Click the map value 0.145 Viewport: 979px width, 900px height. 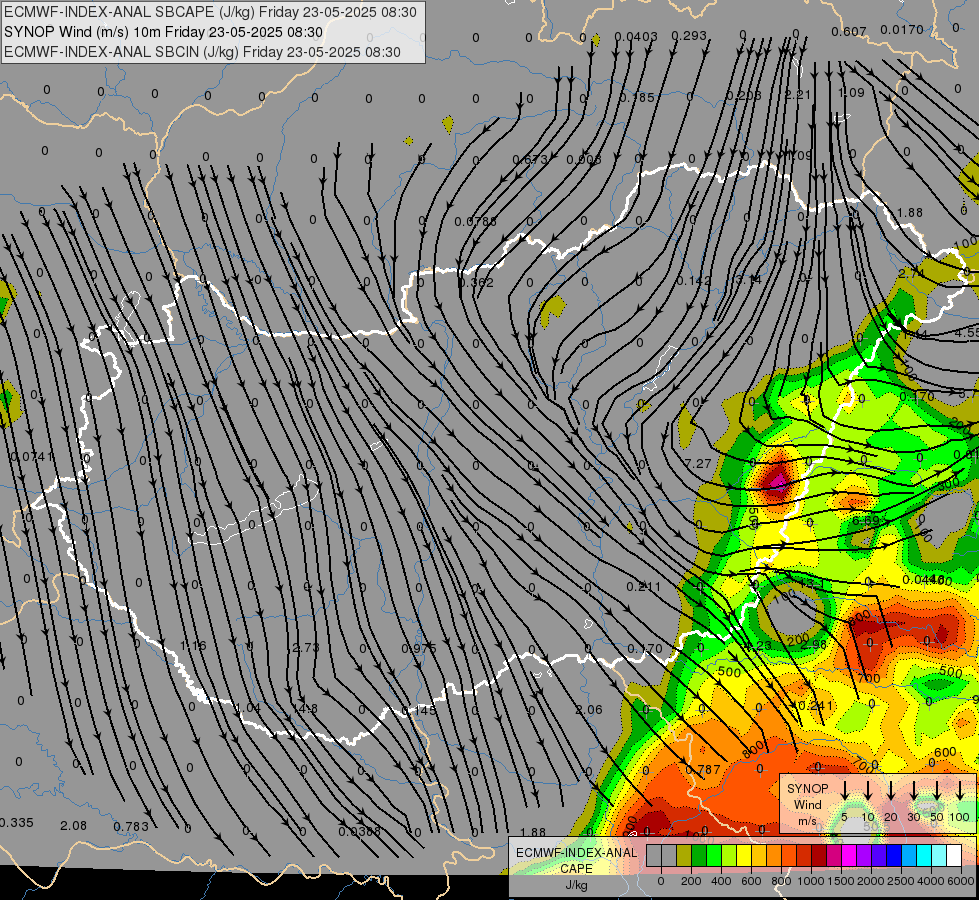tap(419, 710)
